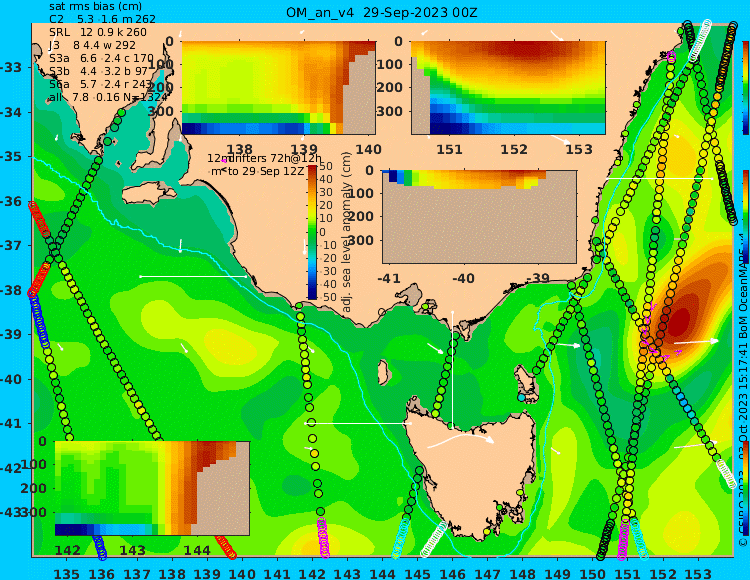This screenshot has width=750, height=580.
Task: Click the S3a satellite statistics row
Action: tap(101, 58)
